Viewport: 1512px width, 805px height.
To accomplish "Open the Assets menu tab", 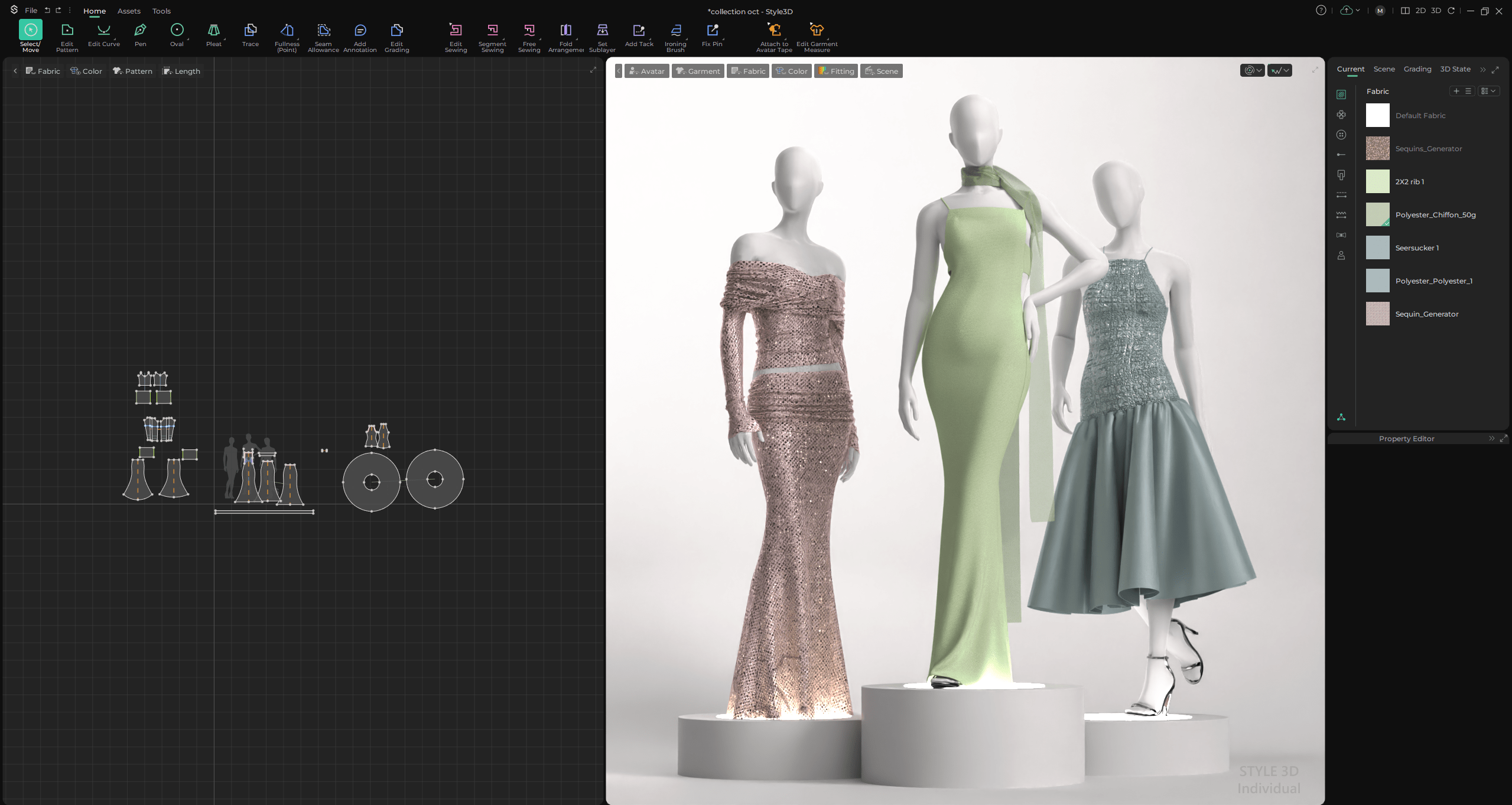I will pos(129,11).
